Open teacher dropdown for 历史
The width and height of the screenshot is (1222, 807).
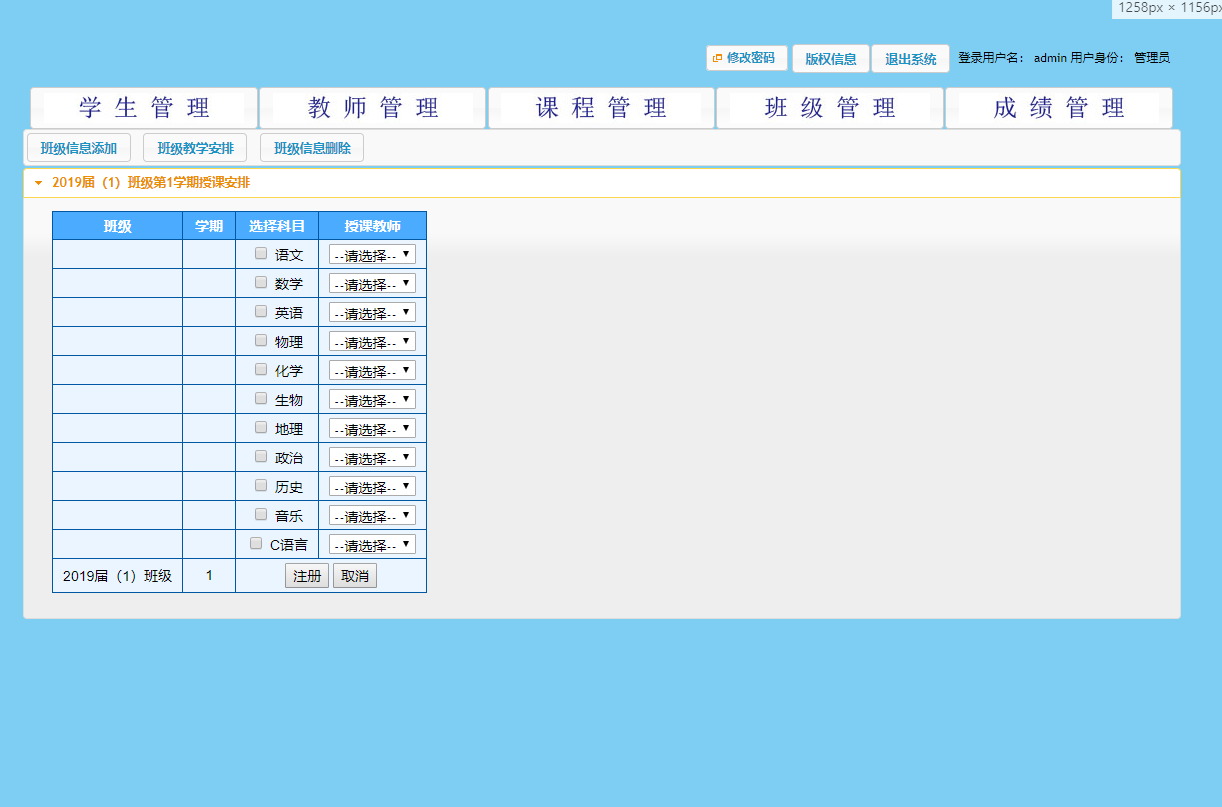coord(372,487)
